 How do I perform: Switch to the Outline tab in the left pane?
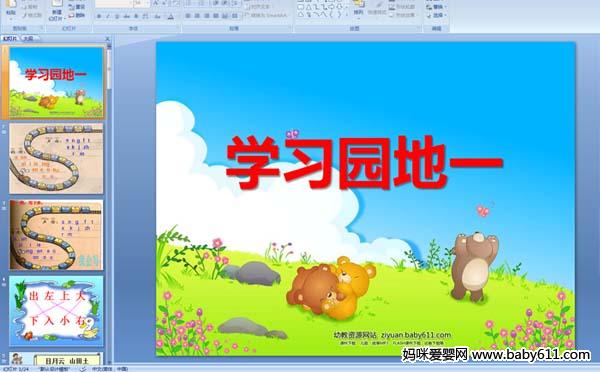pos(28,39)
